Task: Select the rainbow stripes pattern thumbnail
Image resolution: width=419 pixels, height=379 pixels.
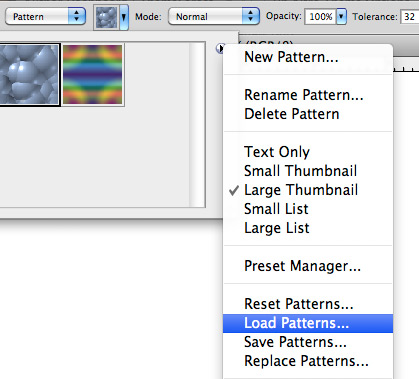Action: tap(93, 74)
